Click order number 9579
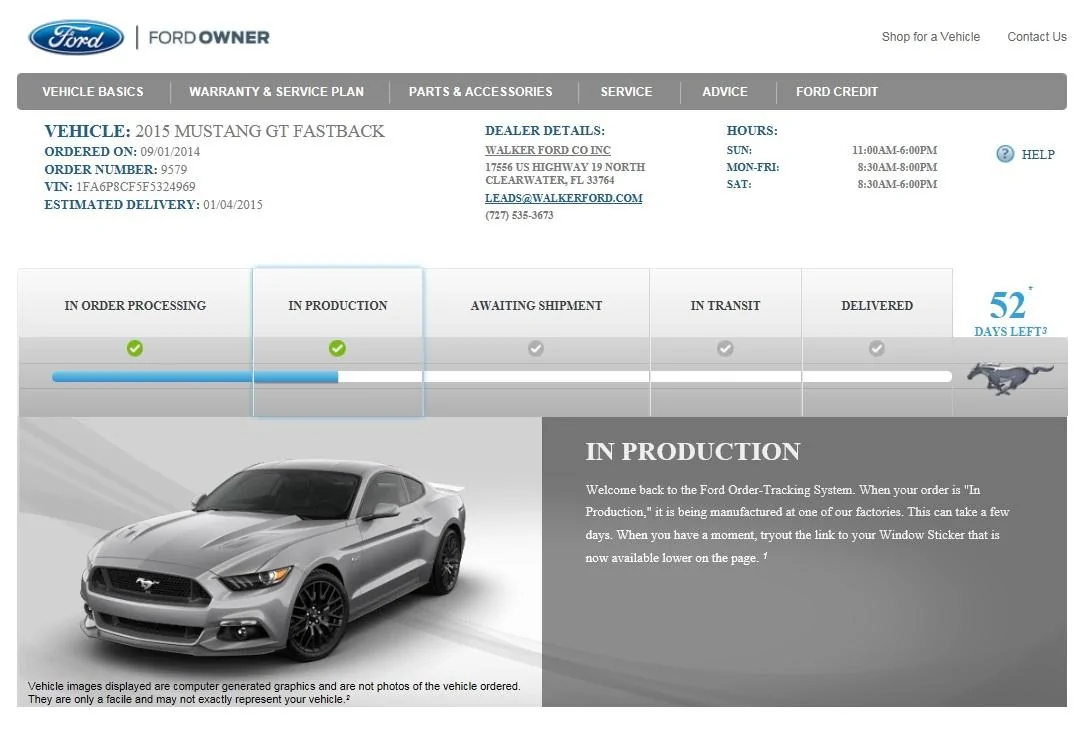The height and width of the screenshot is (735, 1084). (174, 169)
